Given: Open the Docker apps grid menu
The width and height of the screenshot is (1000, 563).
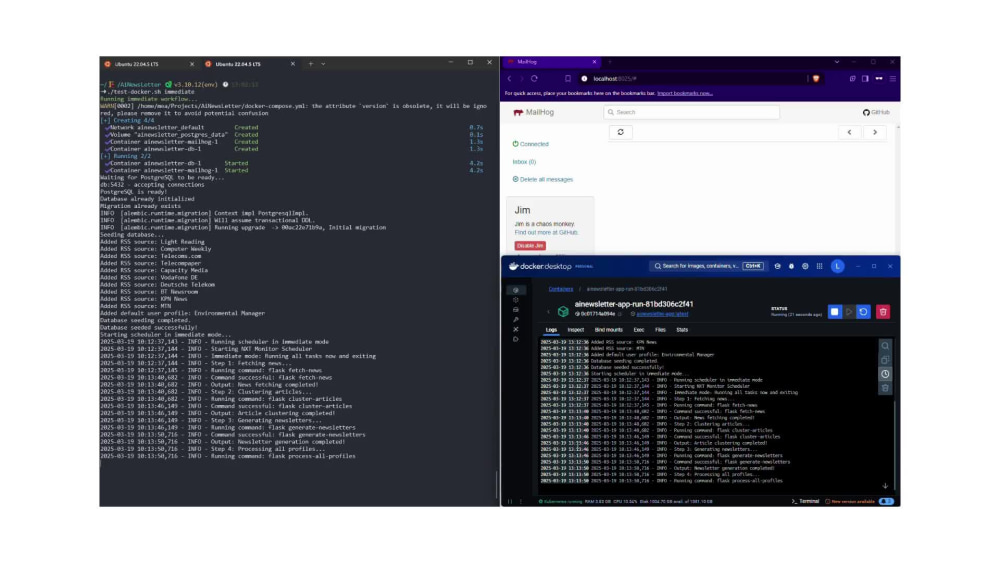Looking at the screenshot, I should pos(820,266).
